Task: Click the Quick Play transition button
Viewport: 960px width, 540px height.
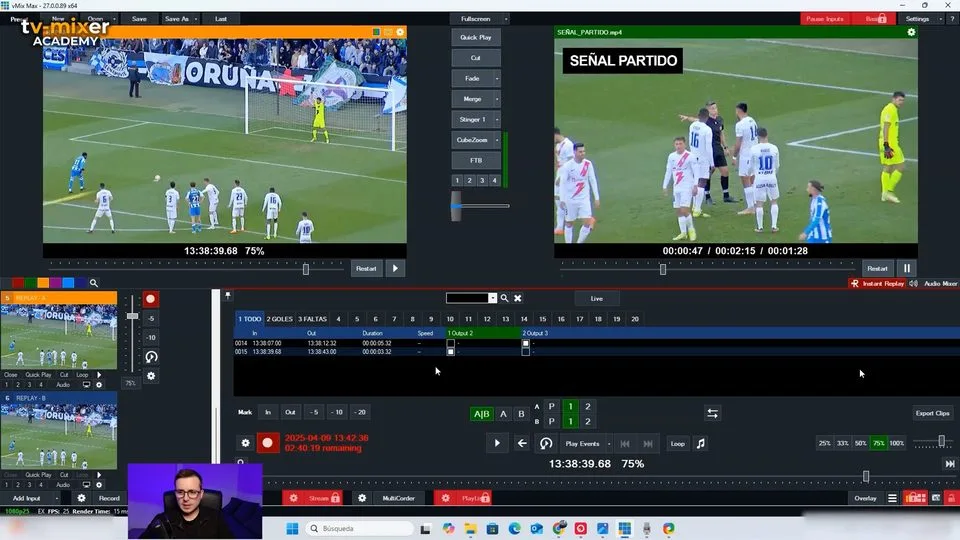Action: pyautogui.click(x=476, y=37)
